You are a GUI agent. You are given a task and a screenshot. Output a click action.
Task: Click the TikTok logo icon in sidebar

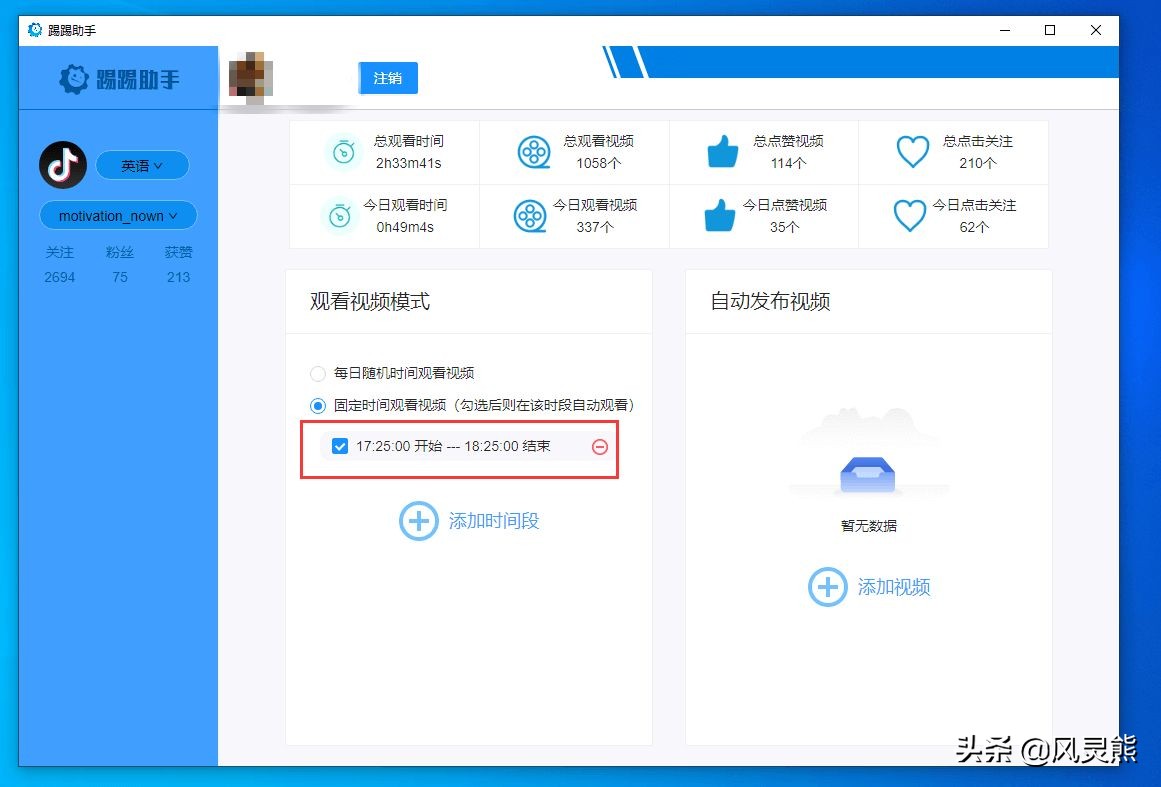62,165
